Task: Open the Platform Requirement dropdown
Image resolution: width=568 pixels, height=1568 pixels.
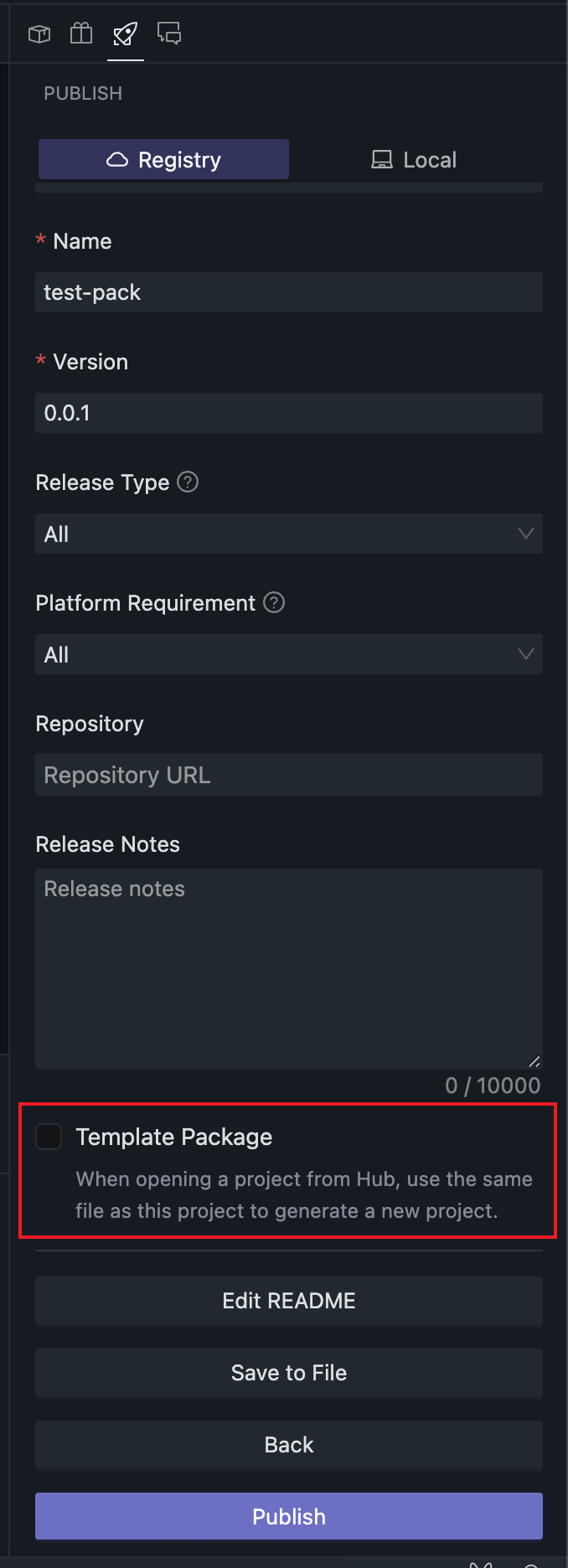Action: coord(288,654)
